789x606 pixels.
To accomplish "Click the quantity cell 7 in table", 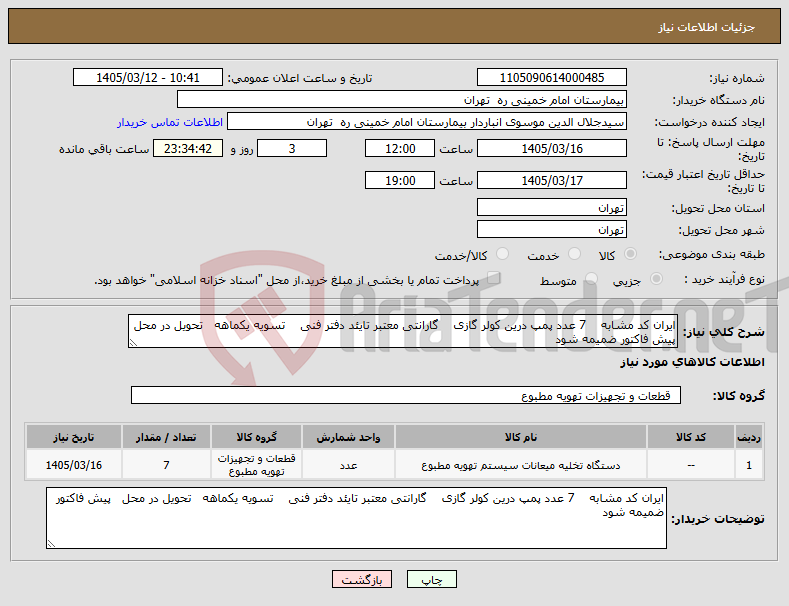I will pos(166,465).
